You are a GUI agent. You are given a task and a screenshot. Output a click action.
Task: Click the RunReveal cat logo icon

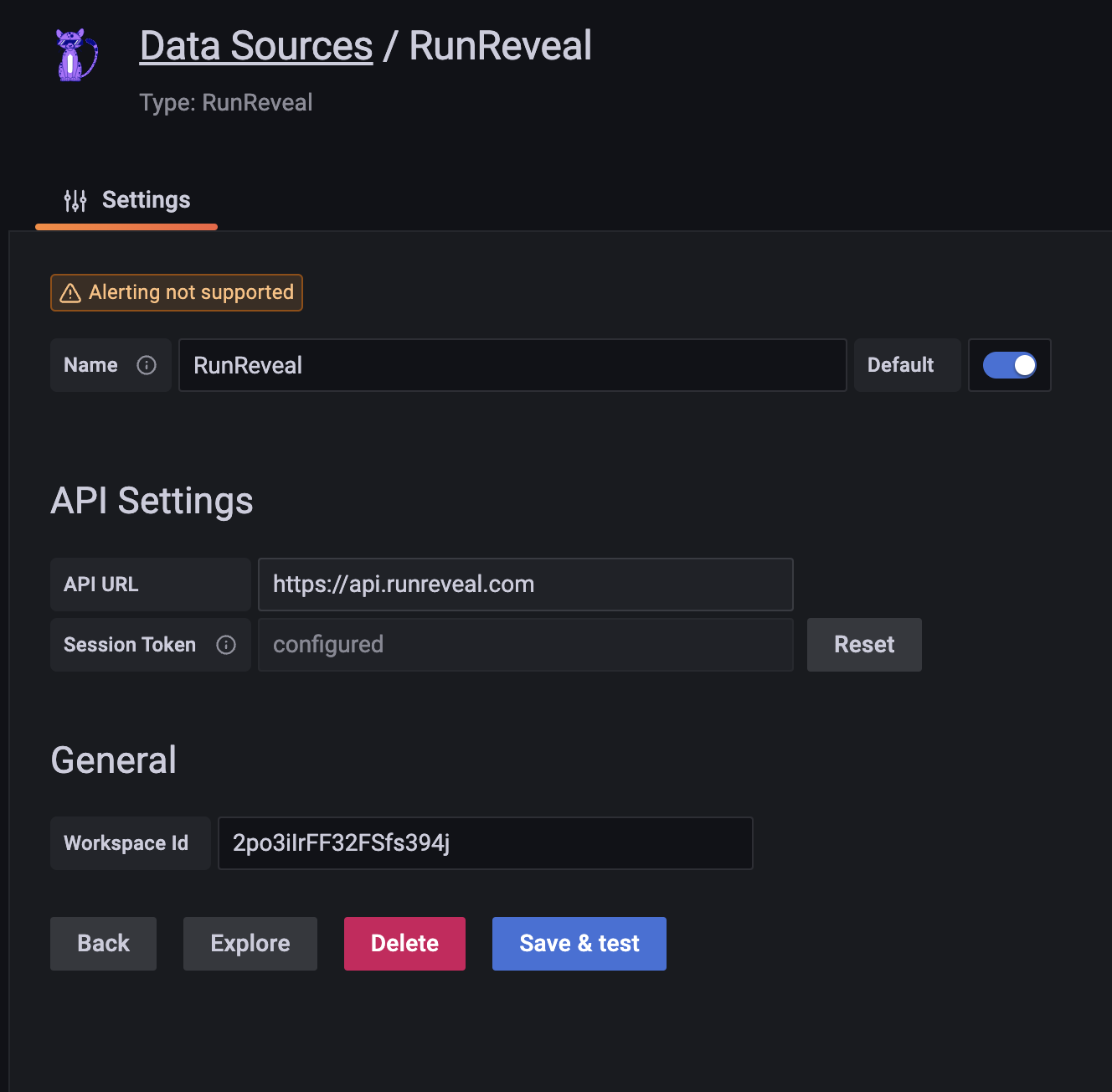(x=76, y=55)
